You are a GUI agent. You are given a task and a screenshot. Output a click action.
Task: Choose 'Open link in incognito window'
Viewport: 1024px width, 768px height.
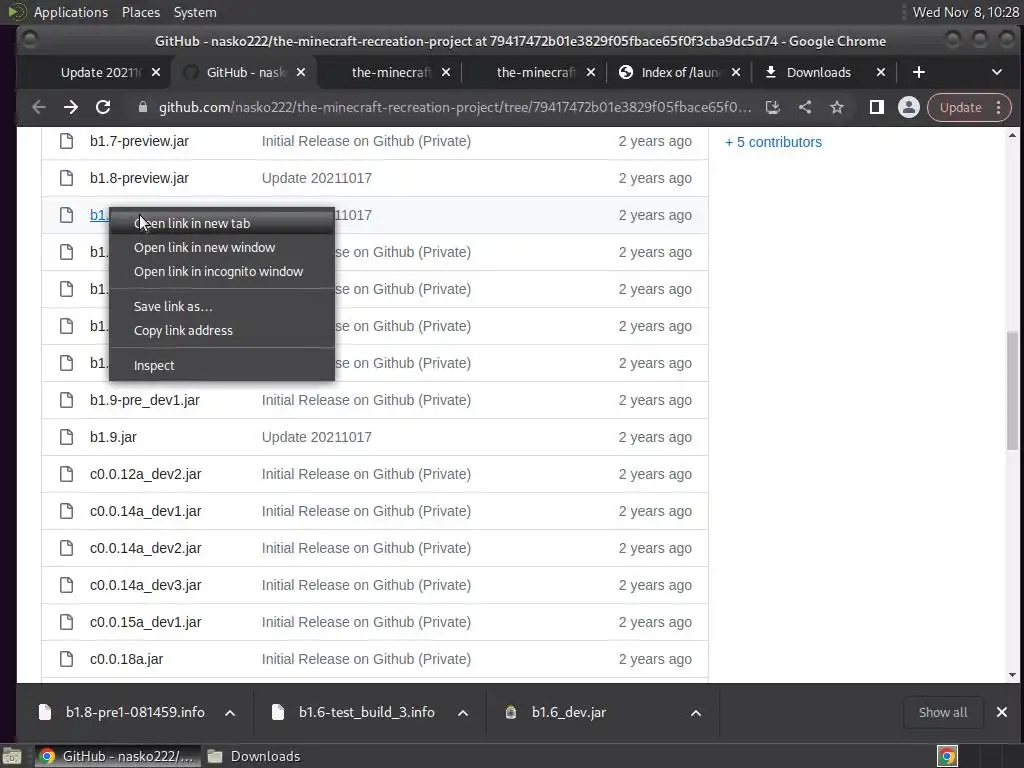point(222,272)
